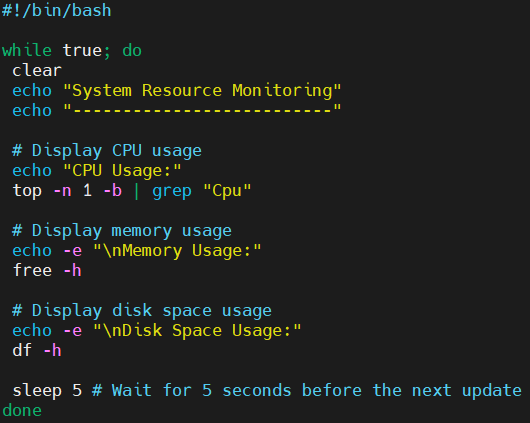Click the "while" keyword

coord(27,50)
